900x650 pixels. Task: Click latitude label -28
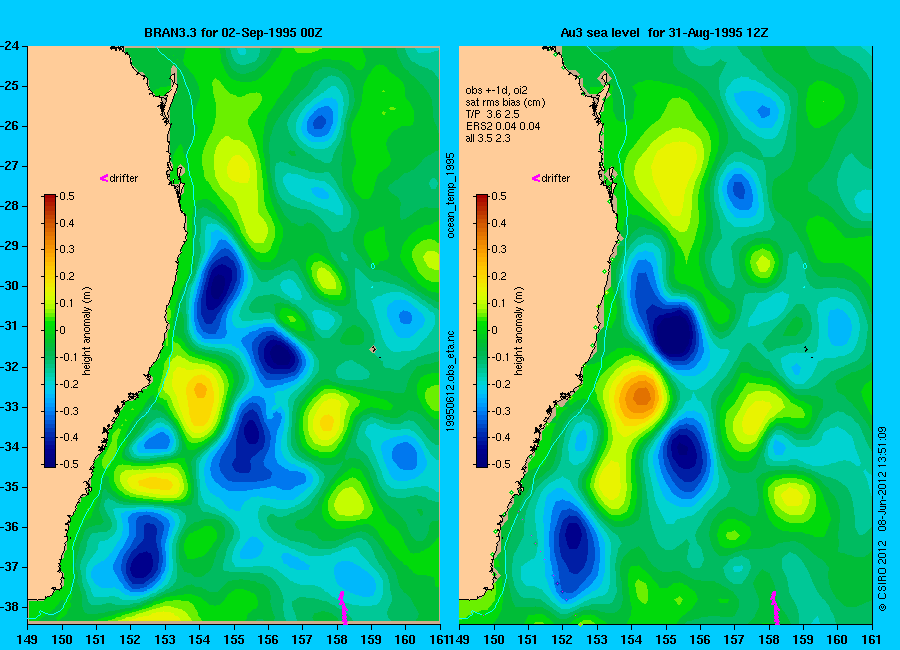coord(11,206)
